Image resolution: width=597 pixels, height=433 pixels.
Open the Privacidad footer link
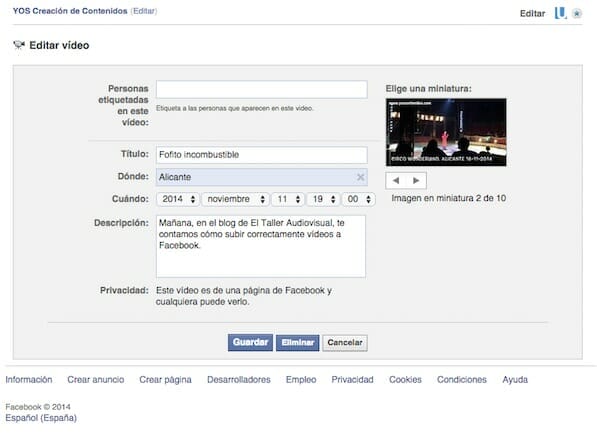[352, 380]
